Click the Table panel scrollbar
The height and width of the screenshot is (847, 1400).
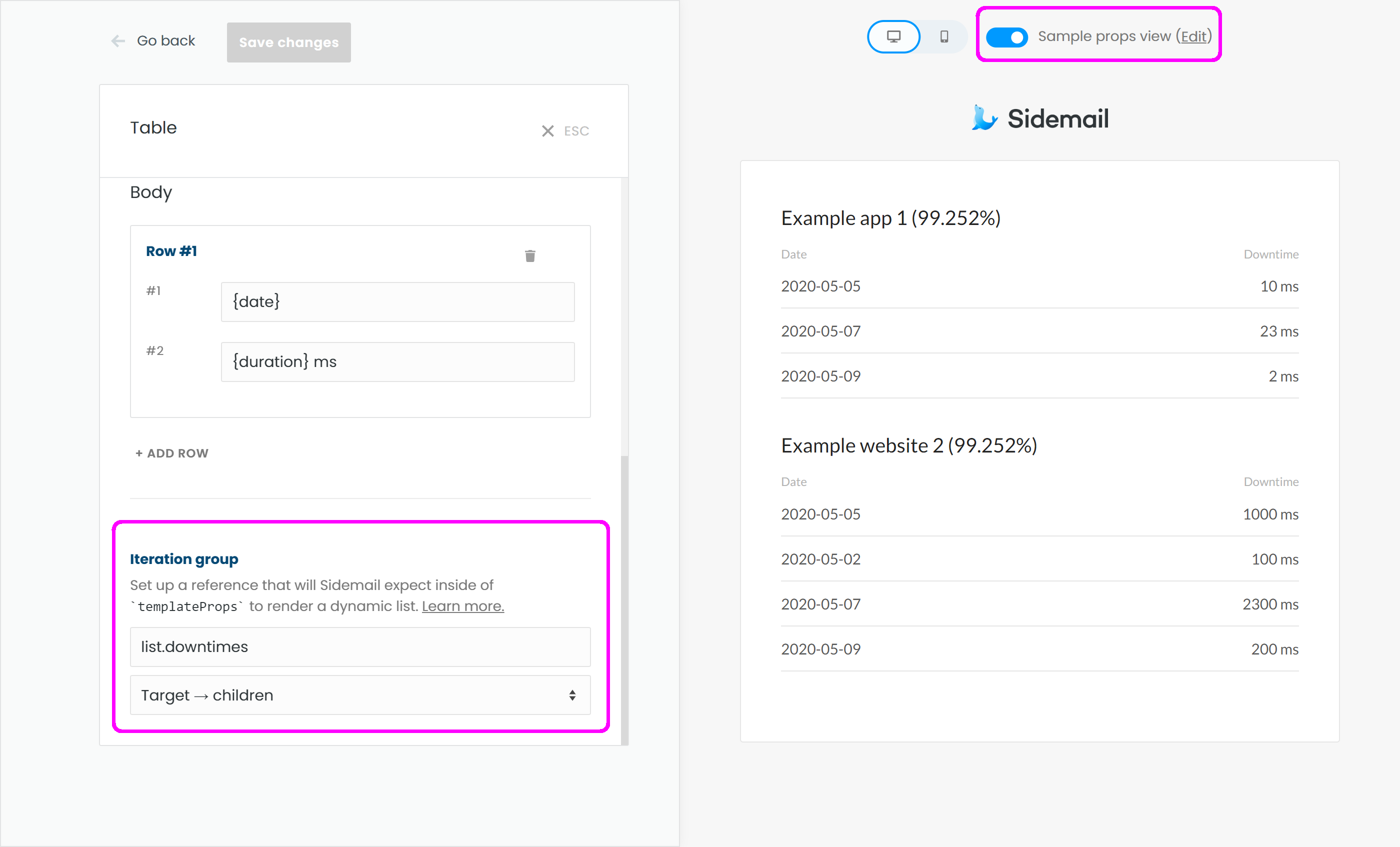point(624,599)
